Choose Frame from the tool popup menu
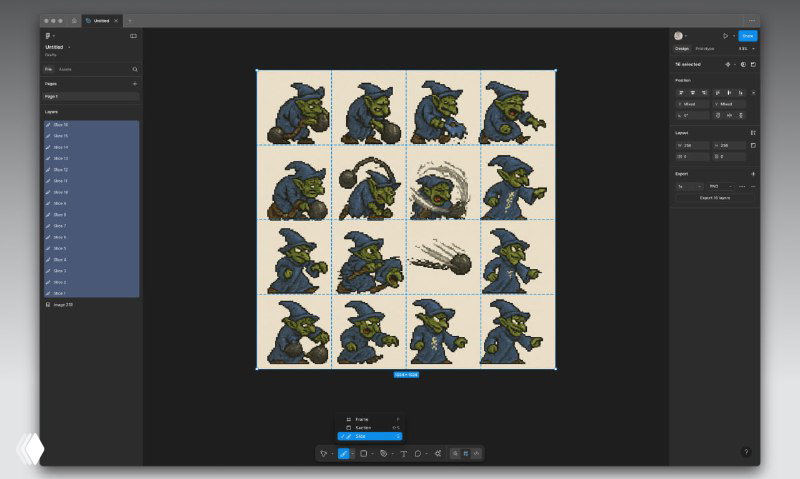Viewport: 800px width, 479px height. pyautogui.click(x=370, y=419)
